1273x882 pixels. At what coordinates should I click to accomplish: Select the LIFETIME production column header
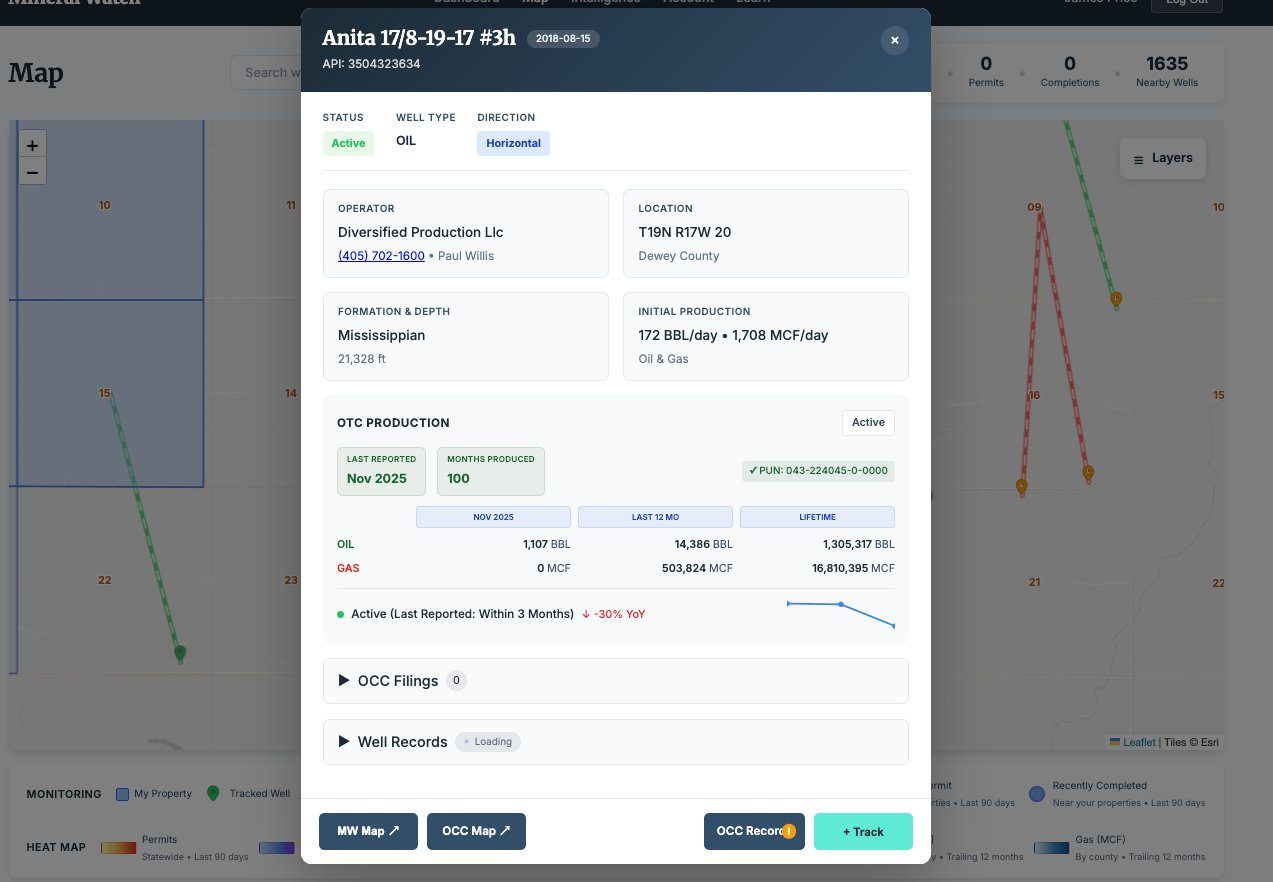pos(816,517)
